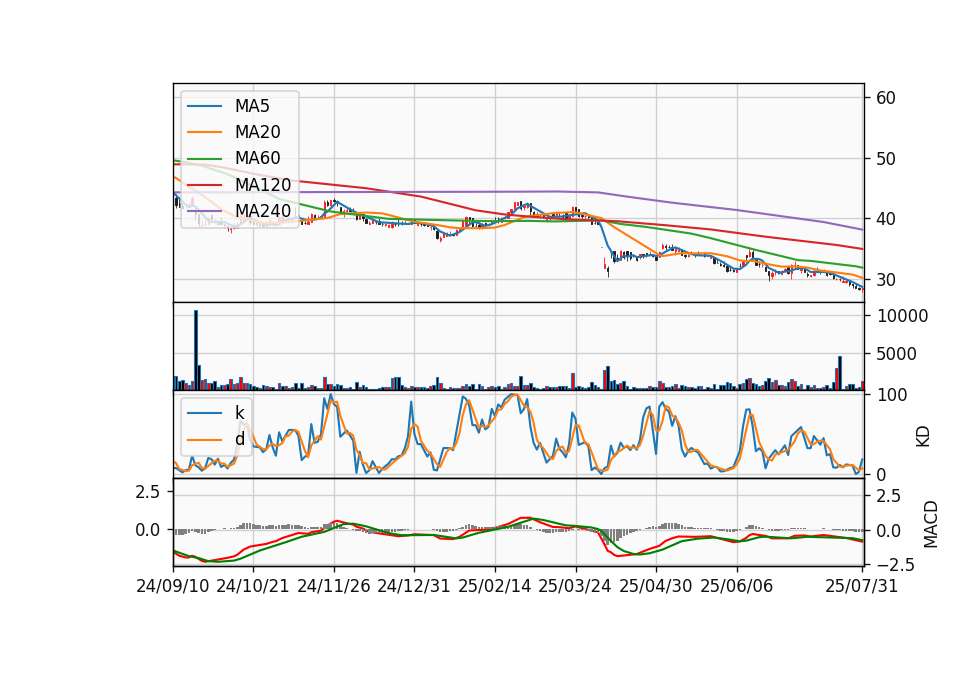Click the left MACD axis value 0.0
Screen dimensions: 960x690
click(x=147, y=530)
